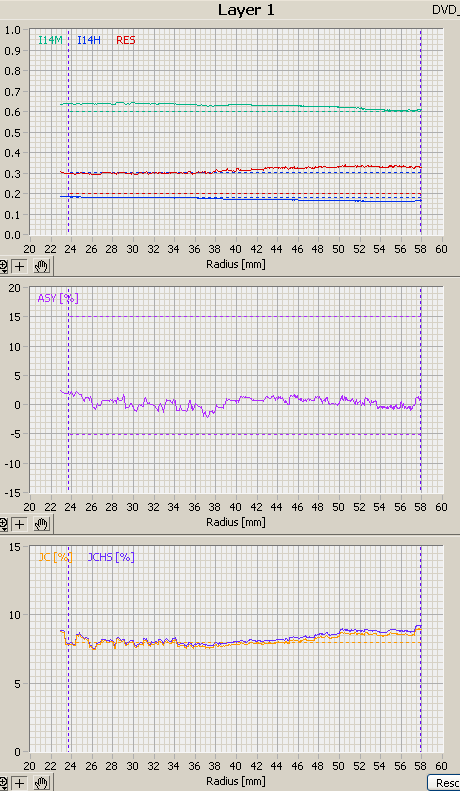The width and height of the screenshot is (460, 791).
Task: Expand the zoom options under the JC chart
Action: point(4,783)
